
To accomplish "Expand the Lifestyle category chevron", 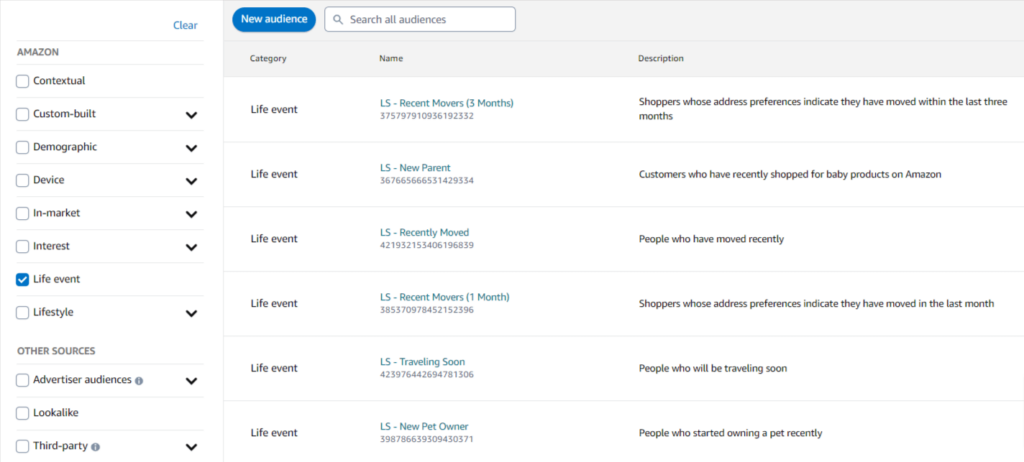I will pos(191,313).
